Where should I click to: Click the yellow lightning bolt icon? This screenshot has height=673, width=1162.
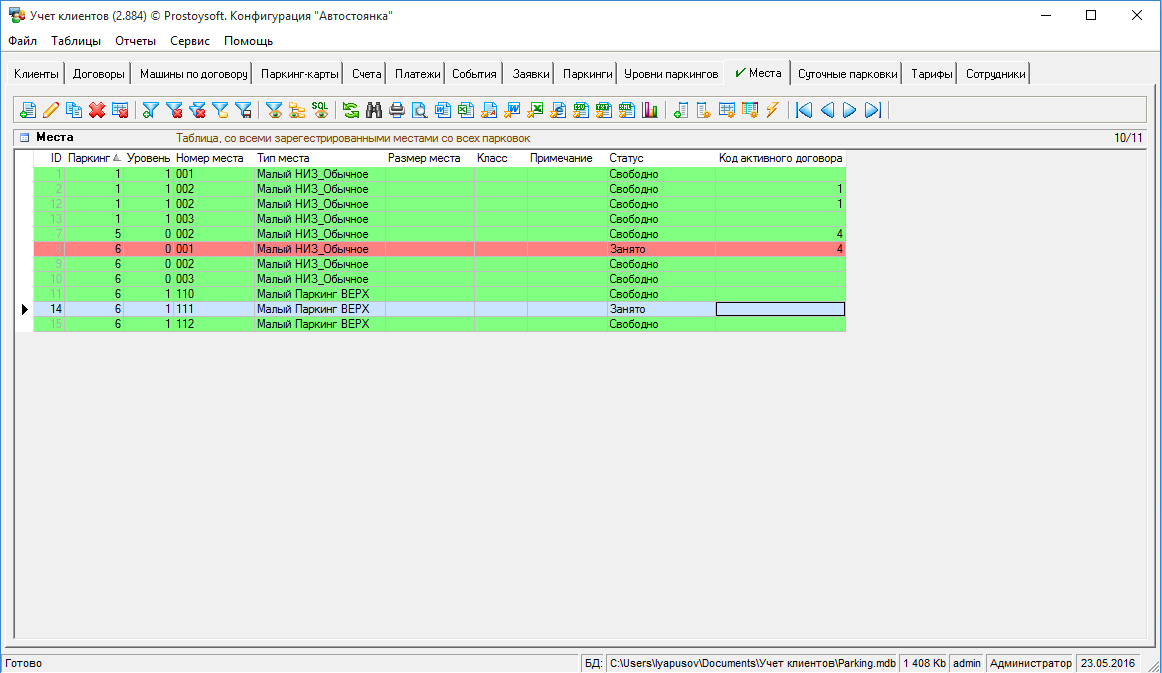[x=772, y=110]
